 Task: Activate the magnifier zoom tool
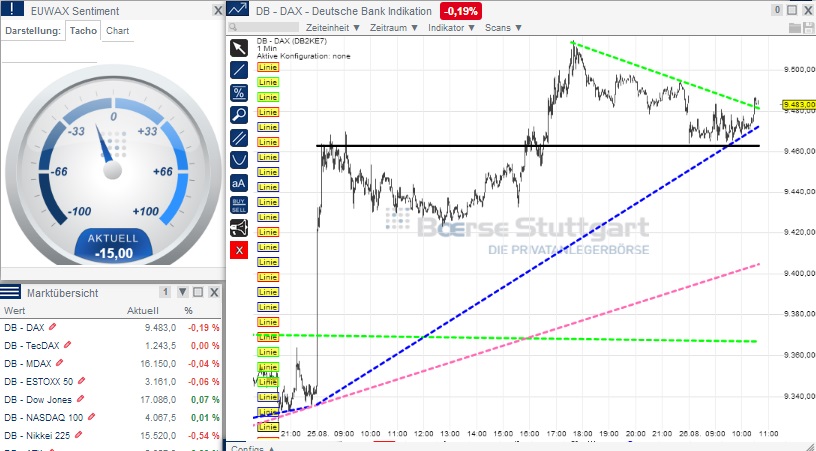coord(239,115)
